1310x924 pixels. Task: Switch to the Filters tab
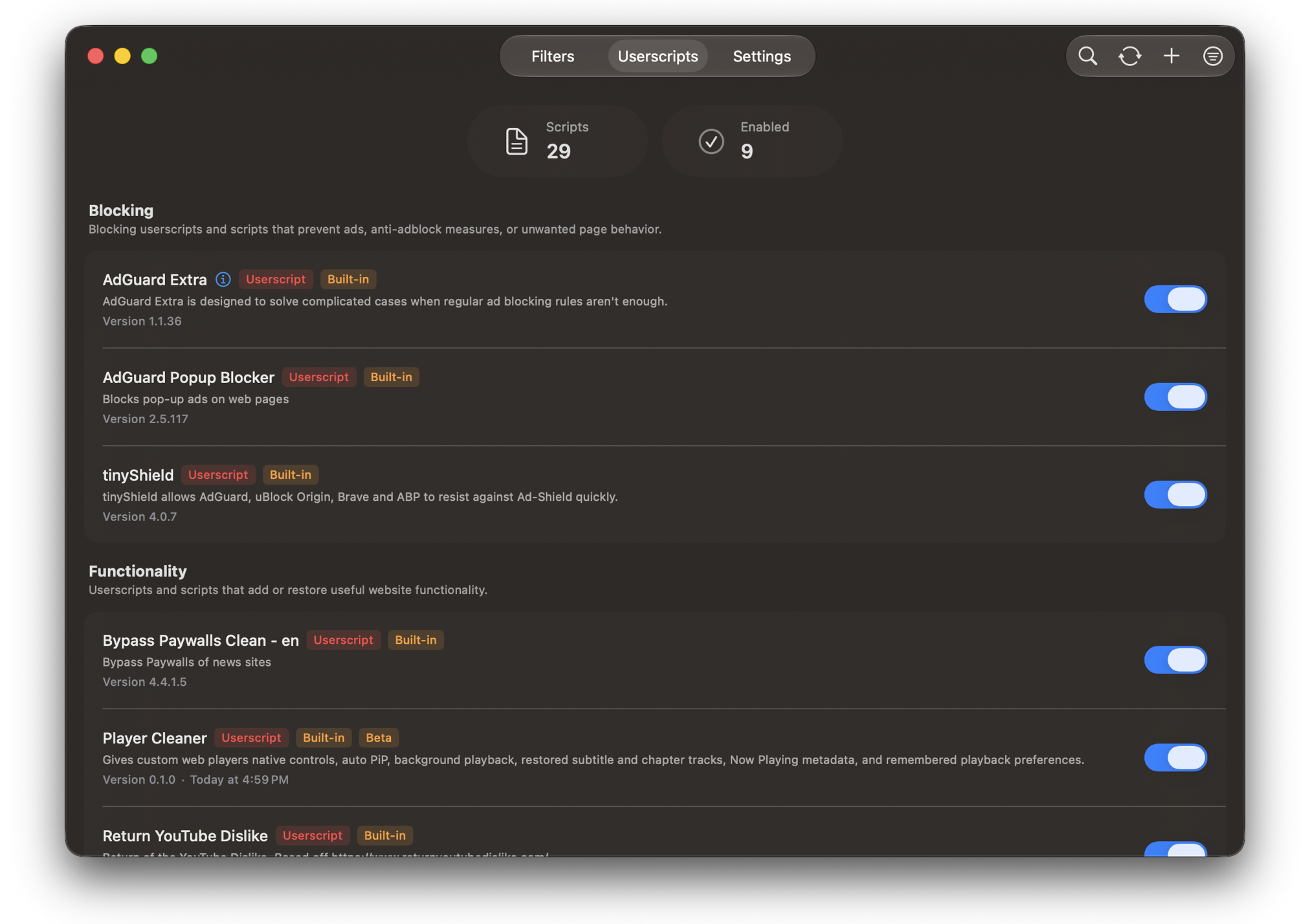pos(553,56)
